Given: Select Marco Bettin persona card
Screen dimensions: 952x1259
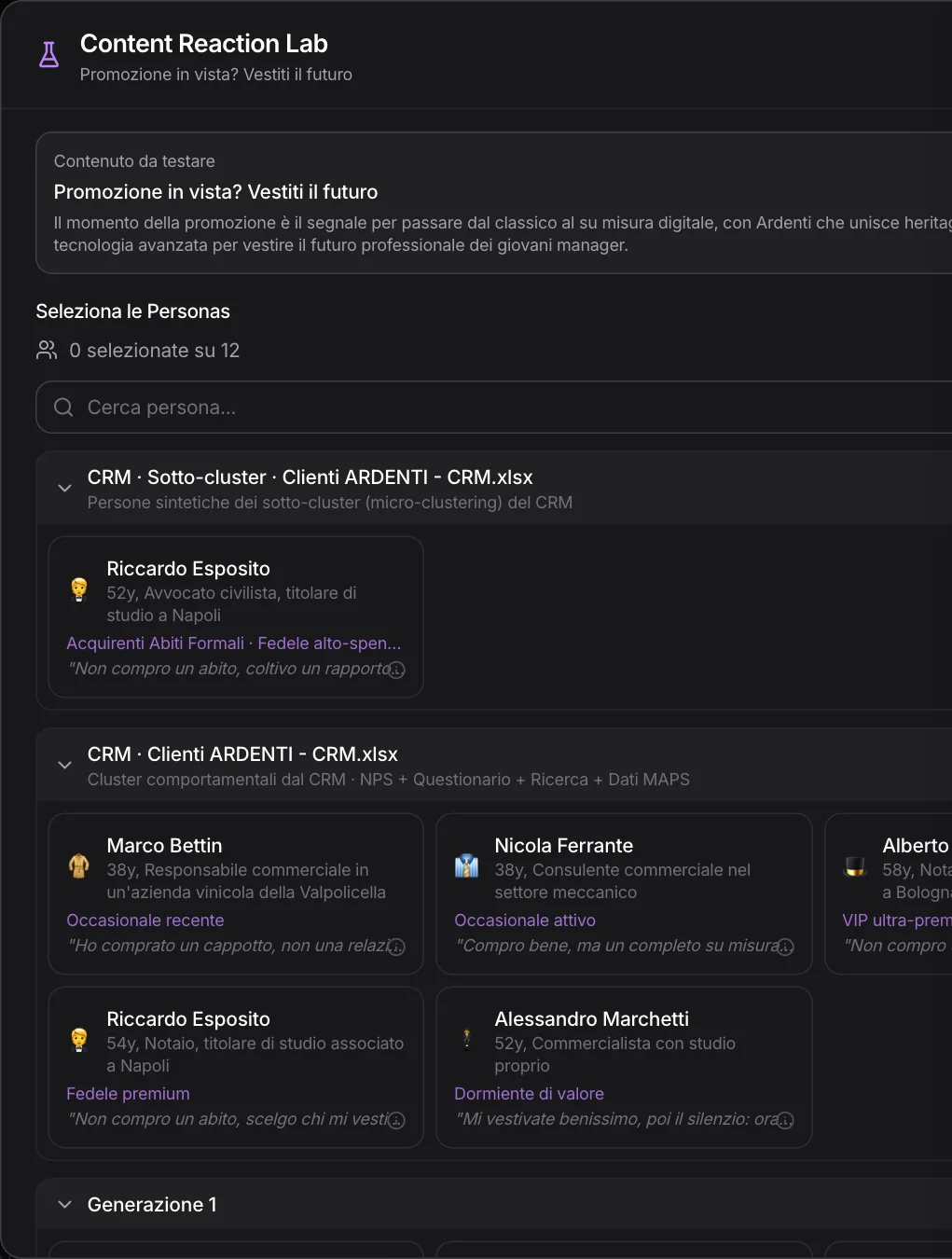Looking at the screenshot, I should click(x=236, y=893).
